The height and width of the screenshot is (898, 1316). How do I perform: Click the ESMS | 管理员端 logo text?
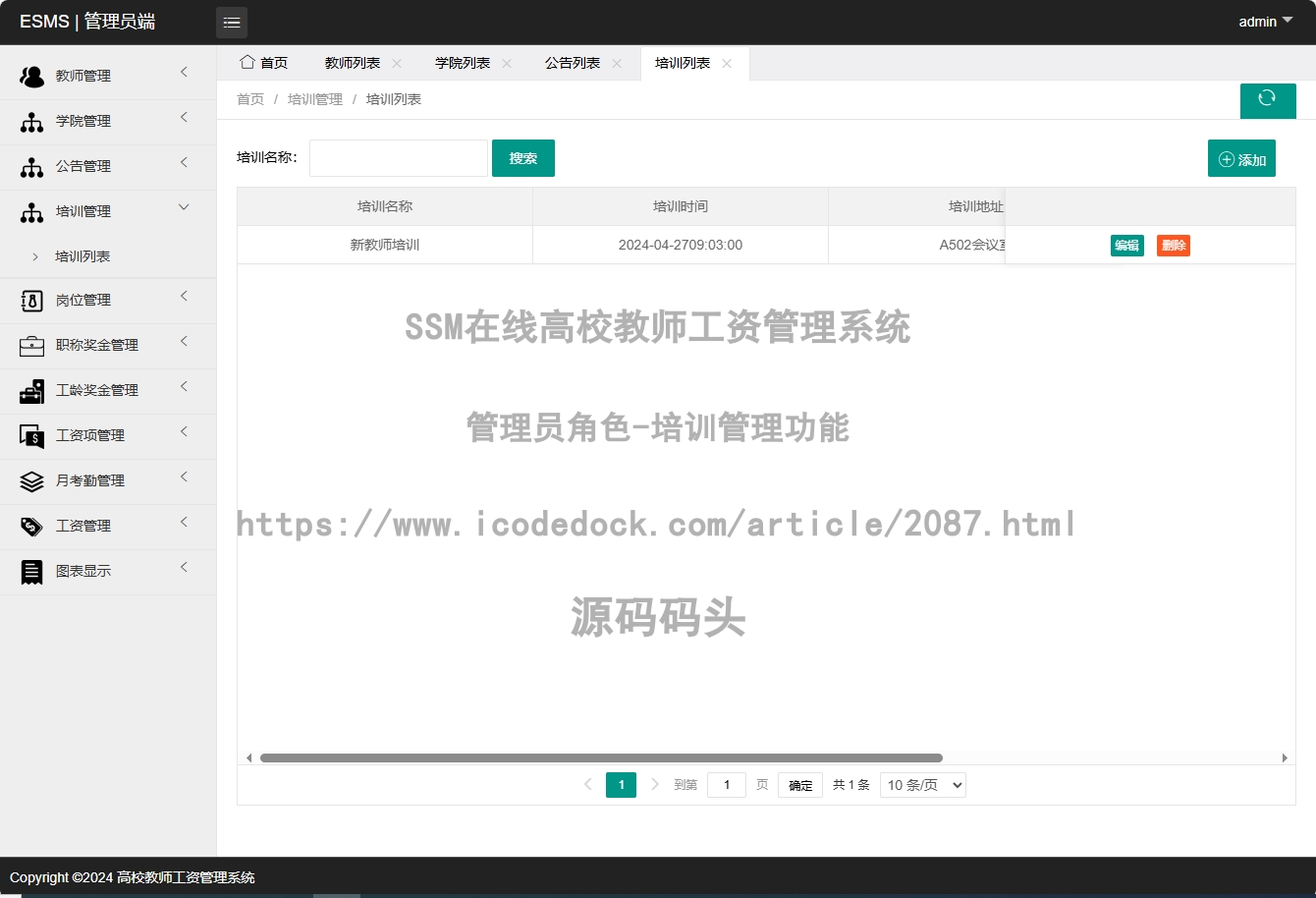(87, 22)
